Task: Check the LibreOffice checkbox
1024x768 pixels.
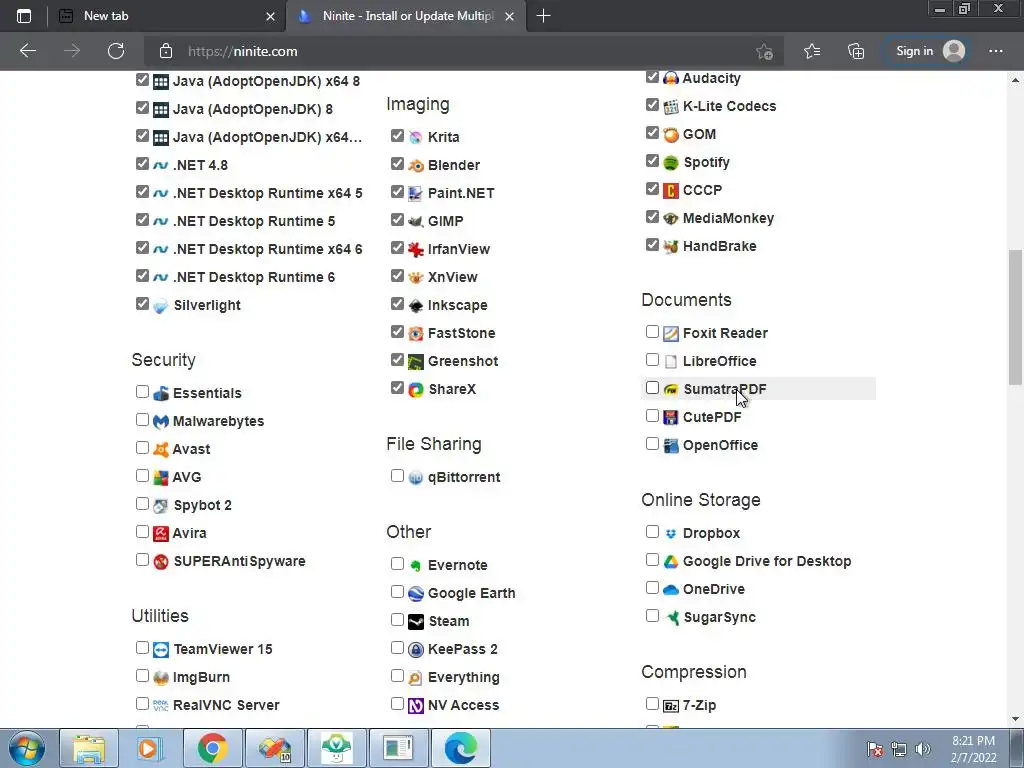Action: 652,360
